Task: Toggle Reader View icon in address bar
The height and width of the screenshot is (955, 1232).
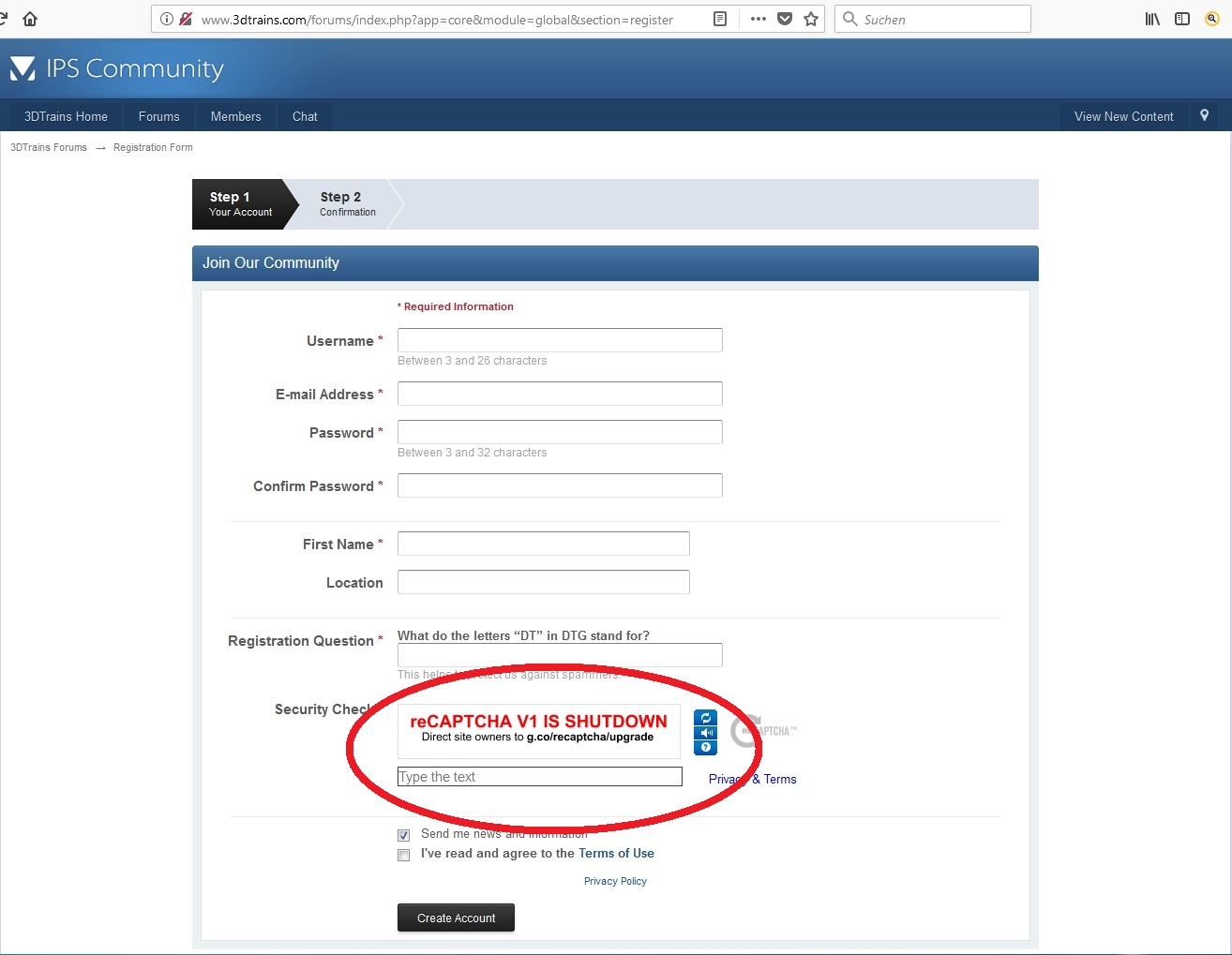Action: 720,19
